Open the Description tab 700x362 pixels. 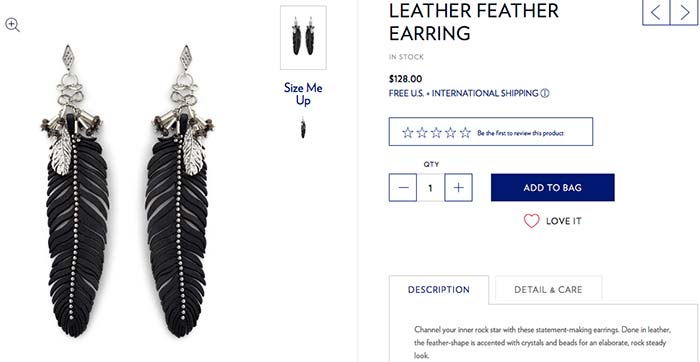pyautogui.click(x=439, y=290)
